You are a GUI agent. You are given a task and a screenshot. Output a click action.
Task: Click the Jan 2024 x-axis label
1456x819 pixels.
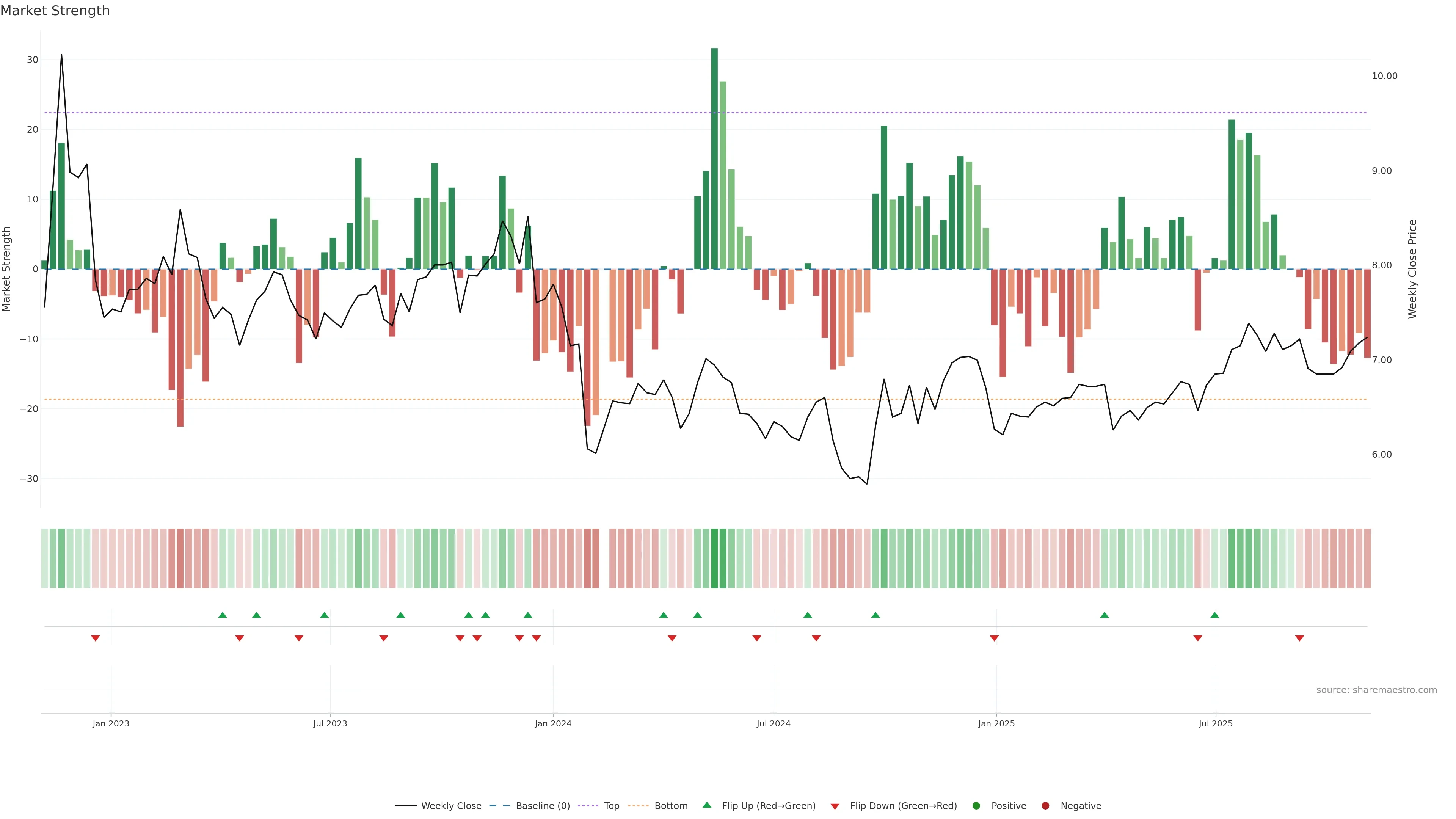553,723
